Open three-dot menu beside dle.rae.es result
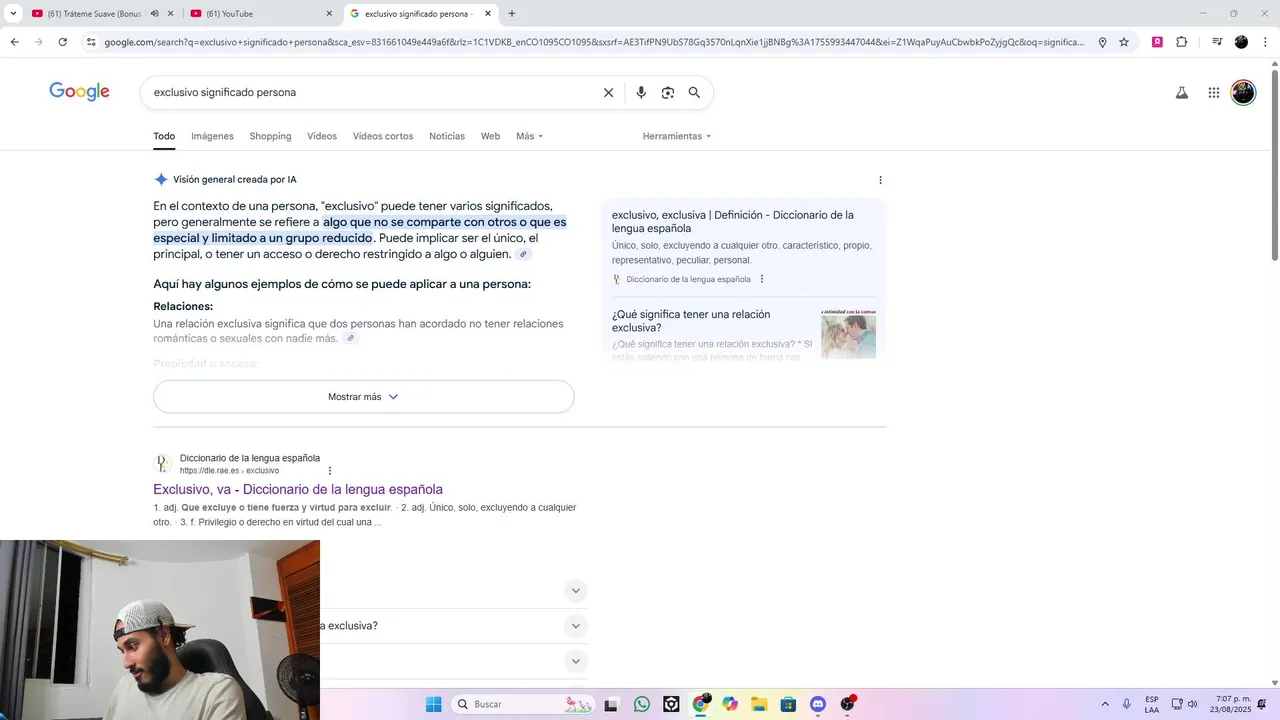 [x=330, y=471]
